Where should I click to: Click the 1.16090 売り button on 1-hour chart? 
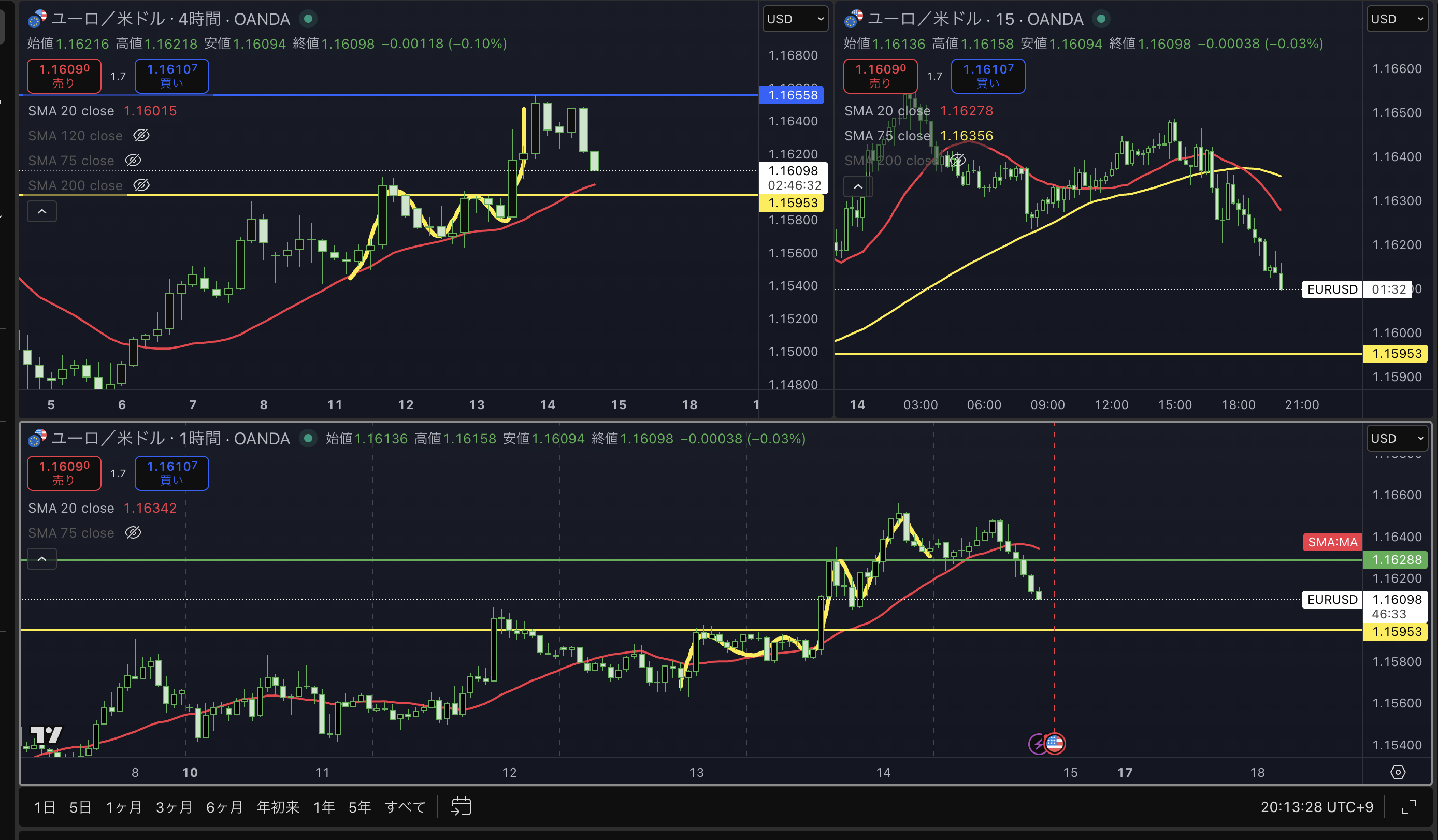64,472
